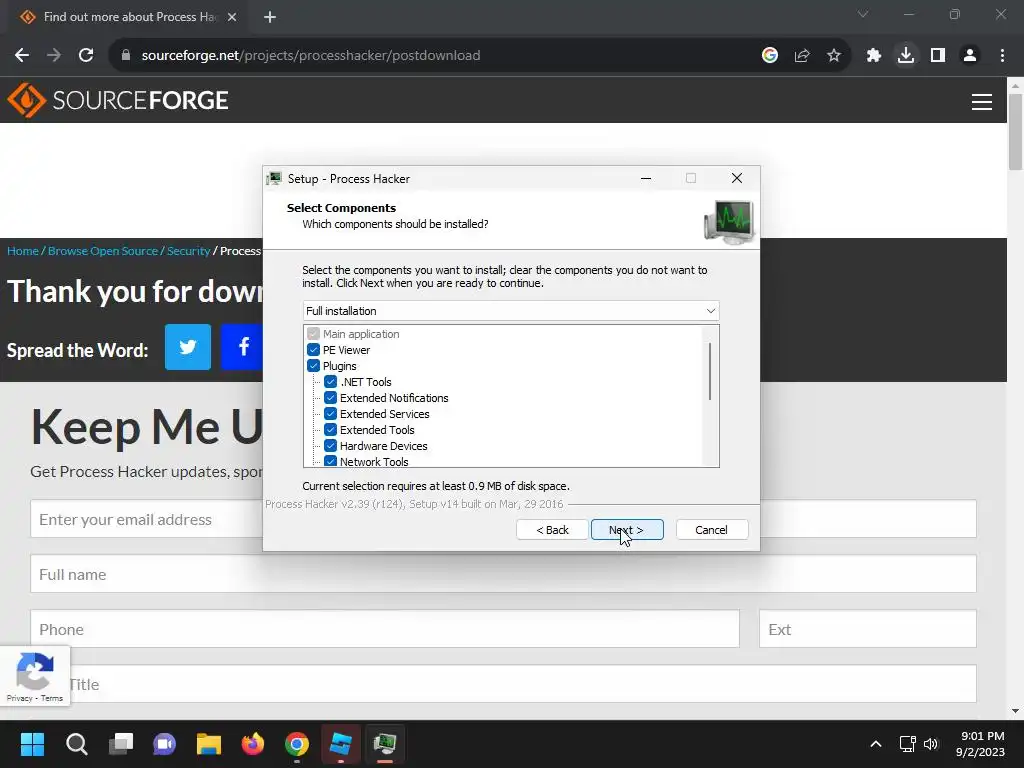Focus the Phone field
This screenshot has width=1024, height=768.
tap(385, 629)
